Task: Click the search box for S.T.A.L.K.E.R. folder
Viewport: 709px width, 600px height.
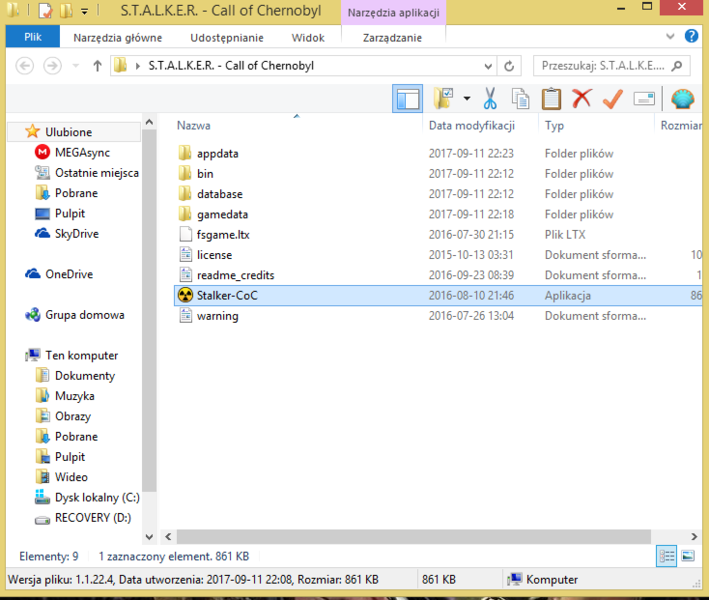Action: point(602,66)
